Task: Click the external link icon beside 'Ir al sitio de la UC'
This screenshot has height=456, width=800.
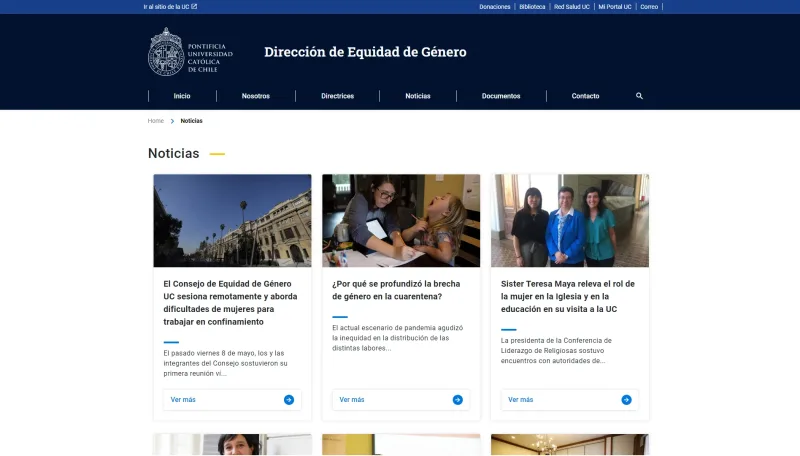Action: tap(194, 7)
